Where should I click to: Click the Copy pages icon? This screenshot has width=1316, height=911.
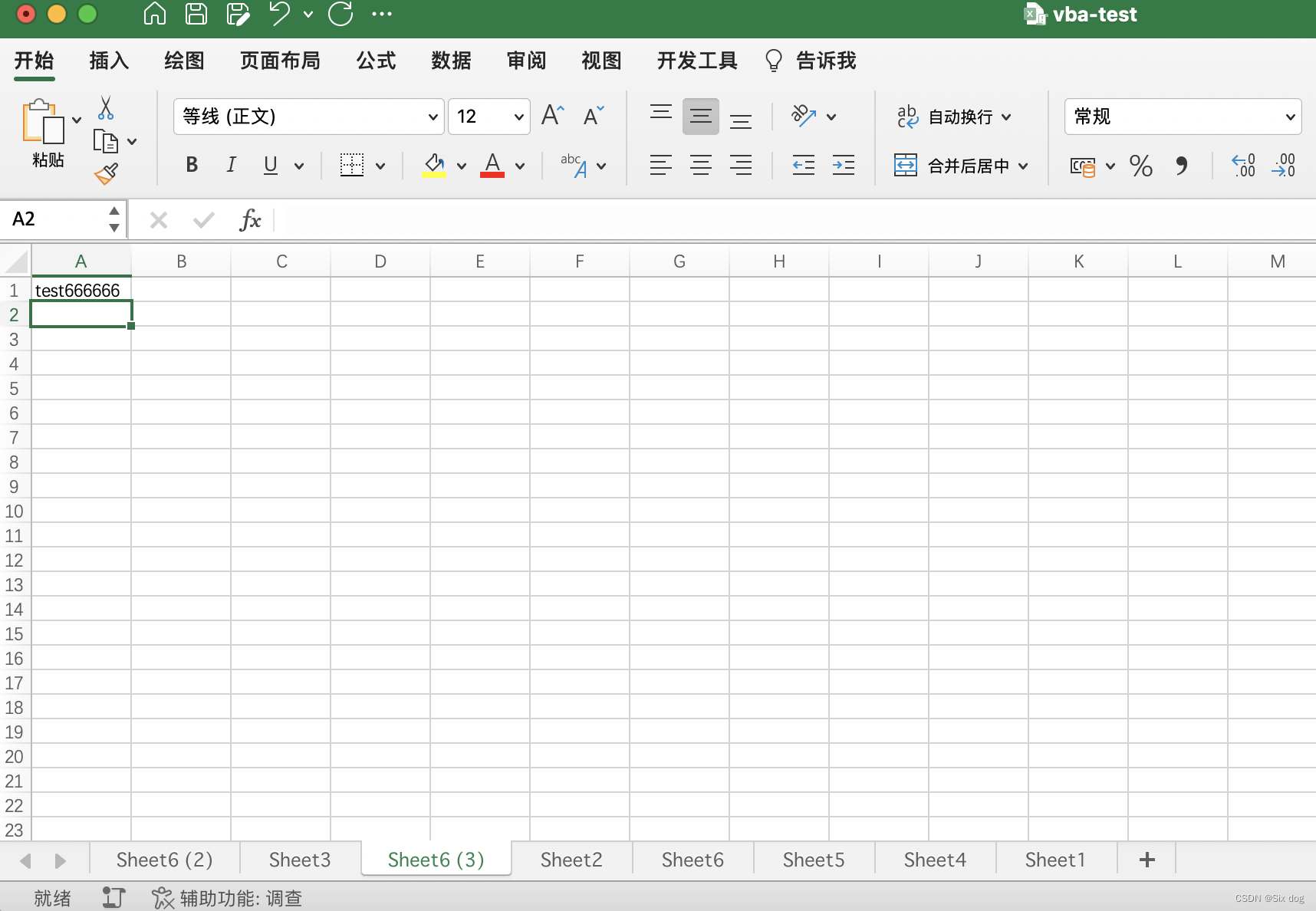pos(106,141)
